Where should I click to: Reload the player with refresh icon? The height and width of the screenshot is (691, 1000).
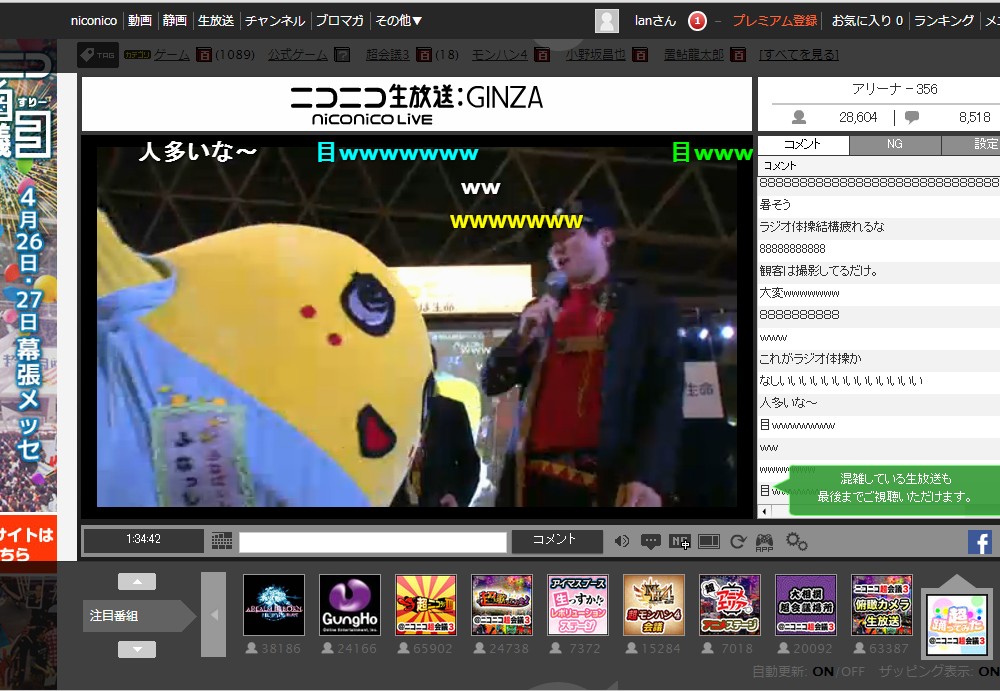pos(738,542)
